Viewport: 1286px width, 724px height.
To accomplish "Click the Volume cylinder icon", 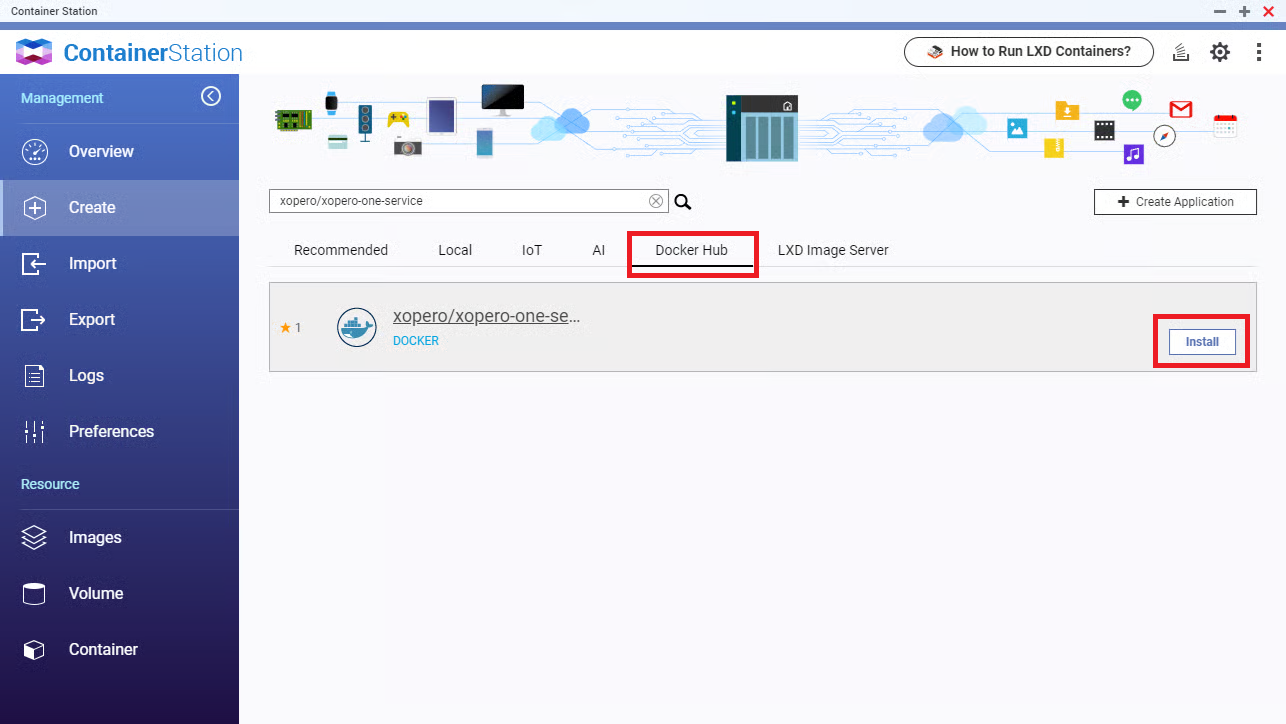I will [x=34, y=594].
